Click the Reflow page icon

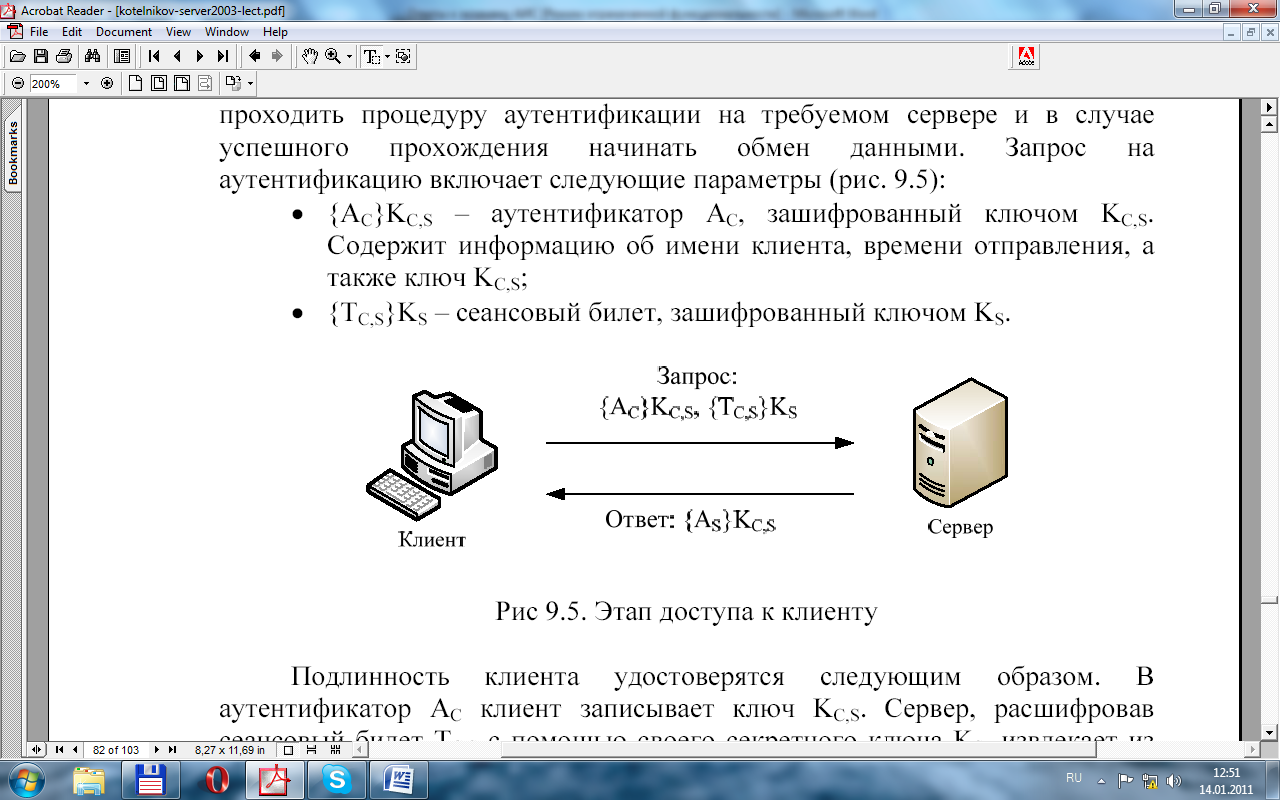click(204, 84)
